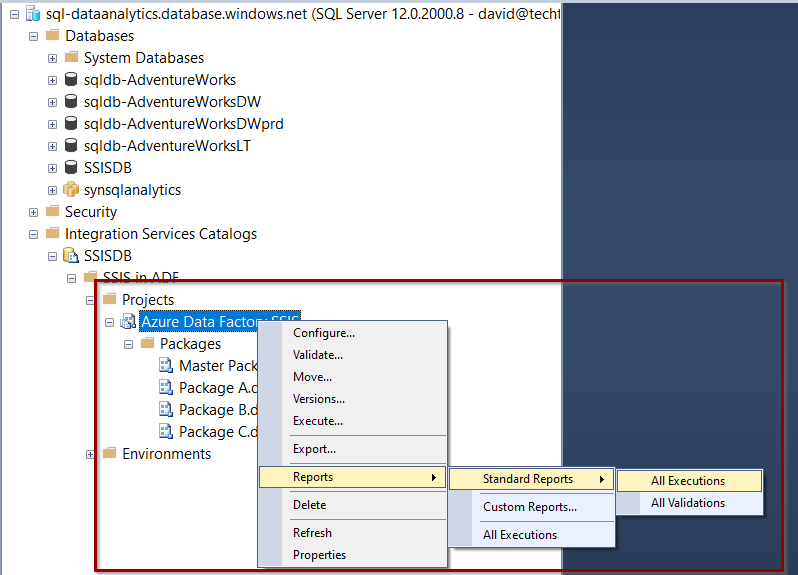
Task: Expand the SSISDB database node under Databases
Action: tap(52, 168)
